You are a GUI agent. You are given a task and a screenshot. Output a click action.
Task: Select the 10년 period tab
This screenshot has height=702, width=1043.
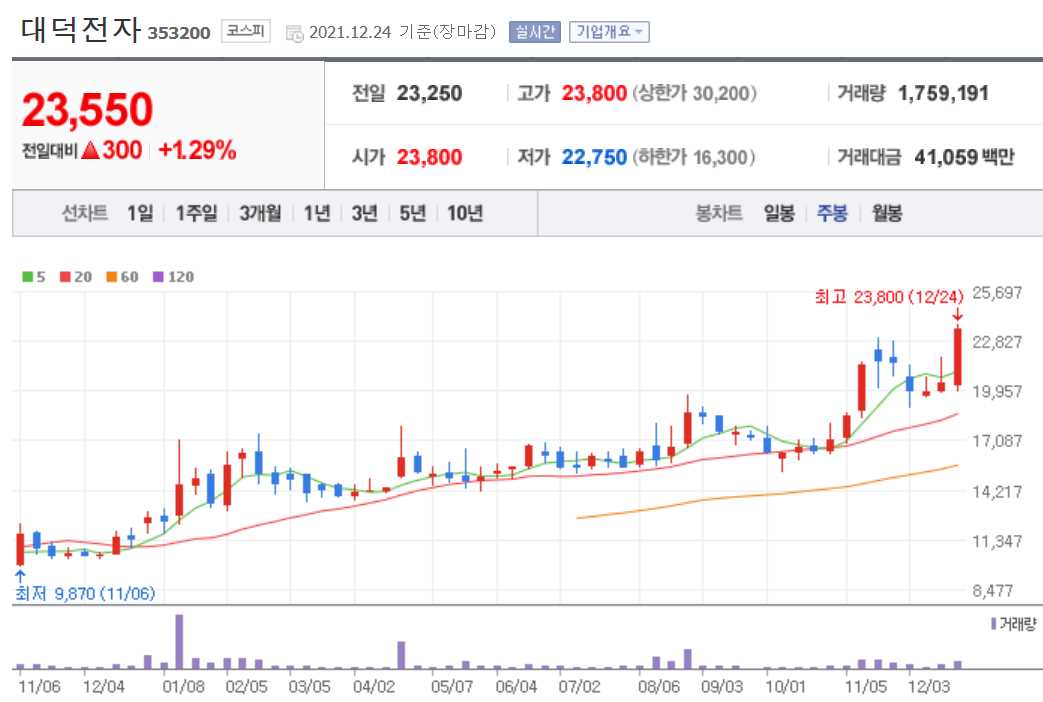464,212
